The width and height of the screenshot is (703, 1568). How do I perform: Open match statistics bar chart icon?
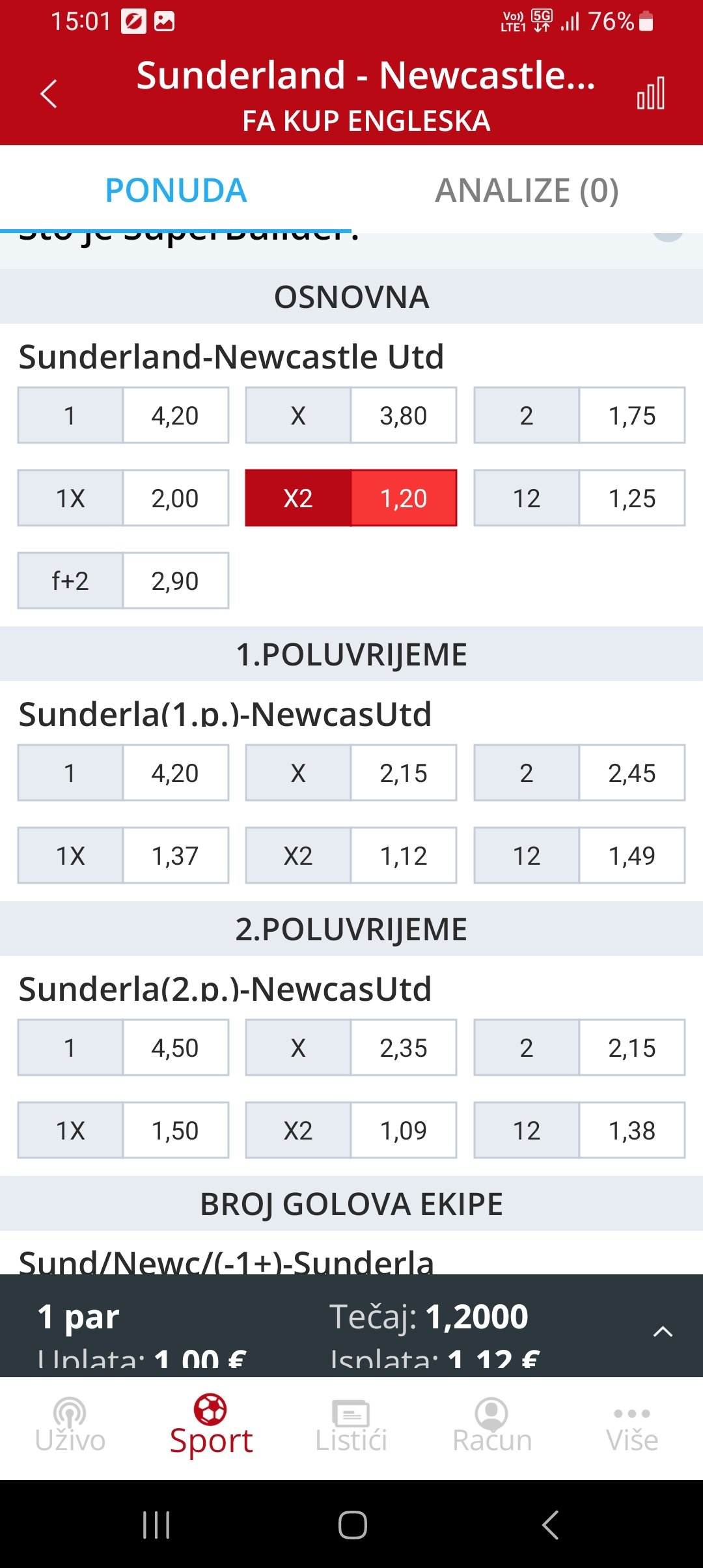(x=650, y=94)
